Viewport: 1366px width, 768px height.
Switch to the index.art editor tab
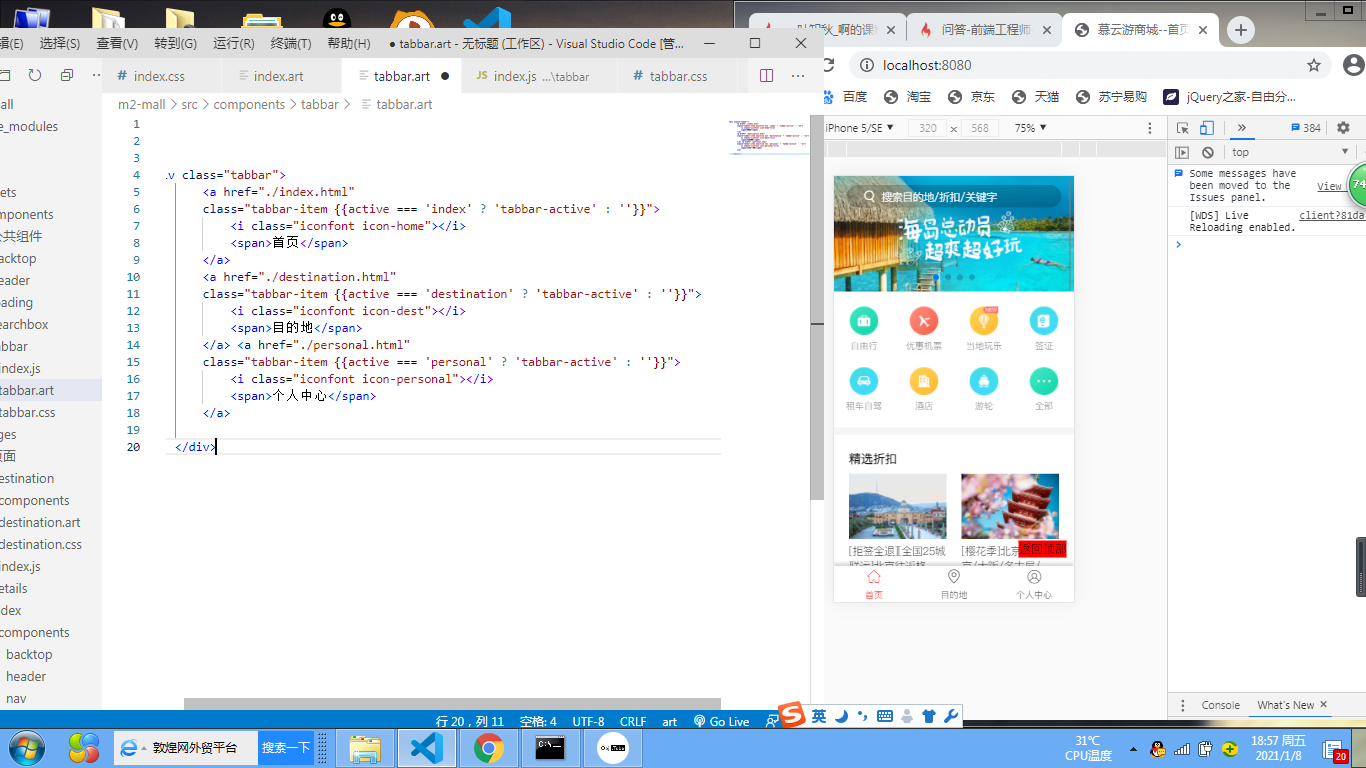[278, 76]
